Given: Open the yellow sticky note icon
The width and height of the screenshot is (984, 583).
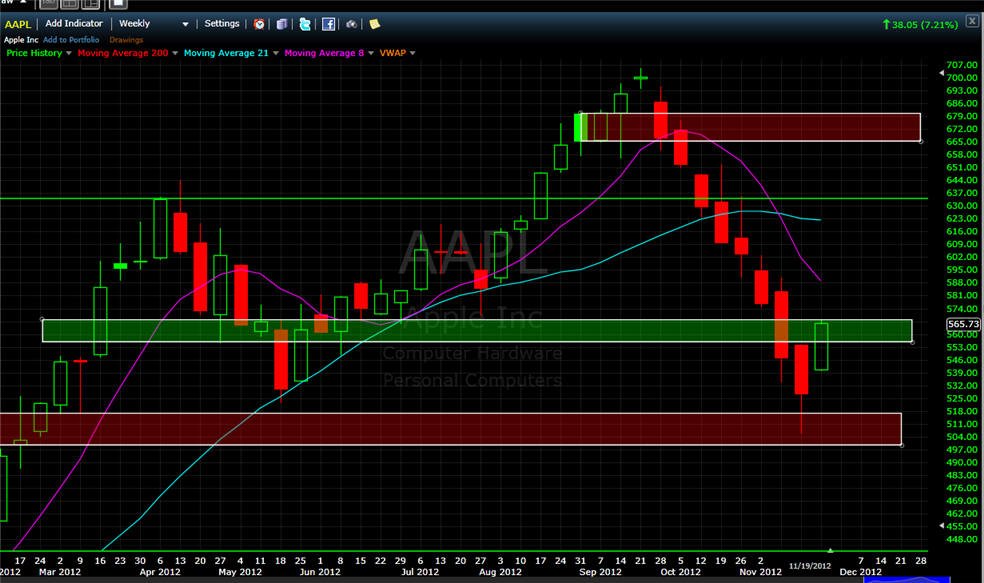Looking at the screenshot, I should click(x=375, y=24).
